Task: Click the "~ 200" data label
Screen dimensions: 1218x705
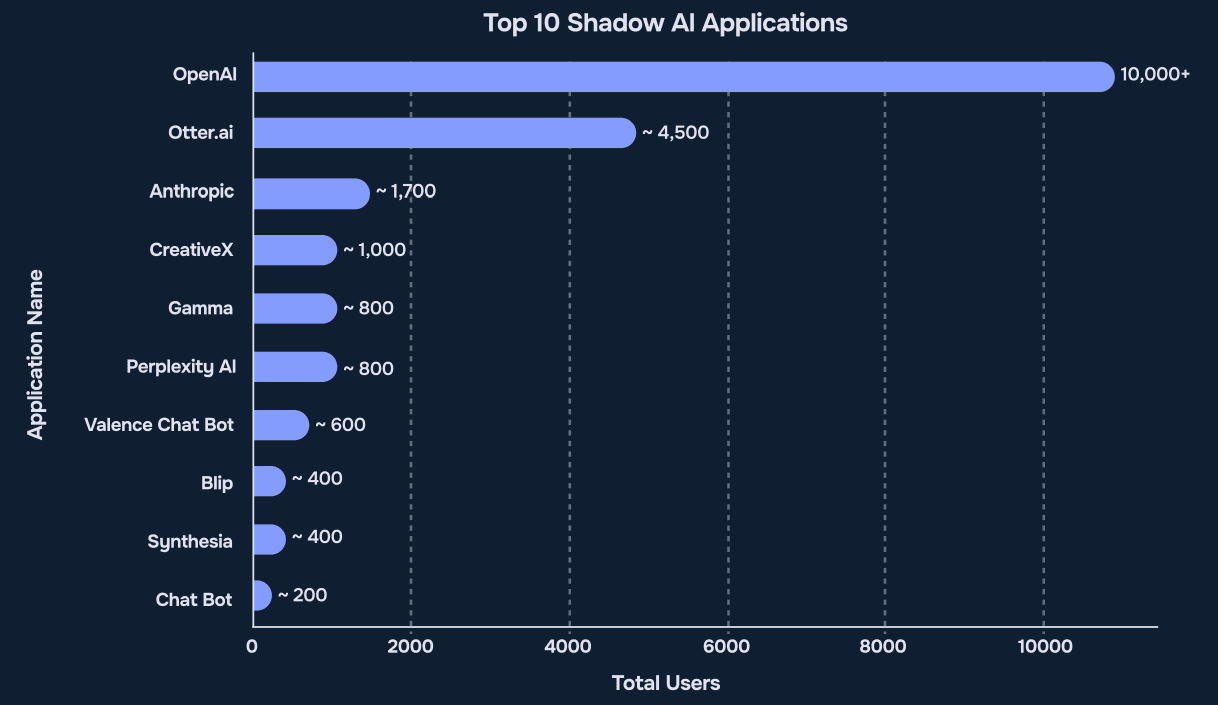Action: pyautogui.click(x=302, y=595)
